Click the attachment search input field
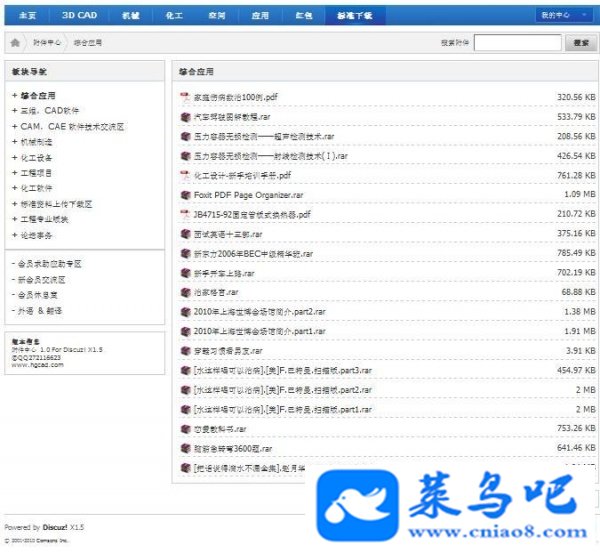This screenshot has height=553, width=600. point(517,42)
